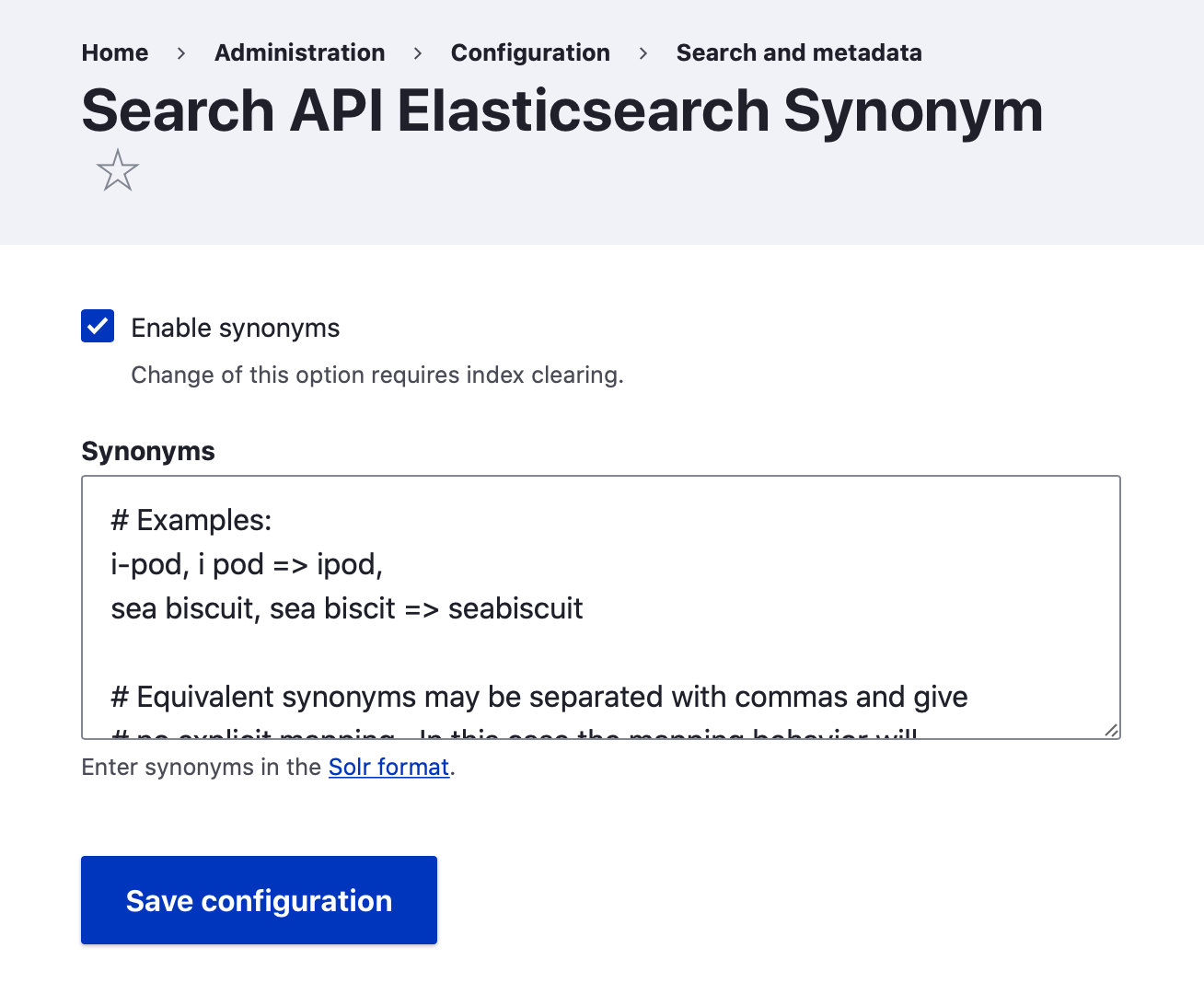Image resolution: width=1204 pixels, height=994 pixels.
Task: Click the Search API Elasticsearch Synonym heading
Action: click(561, 111)
